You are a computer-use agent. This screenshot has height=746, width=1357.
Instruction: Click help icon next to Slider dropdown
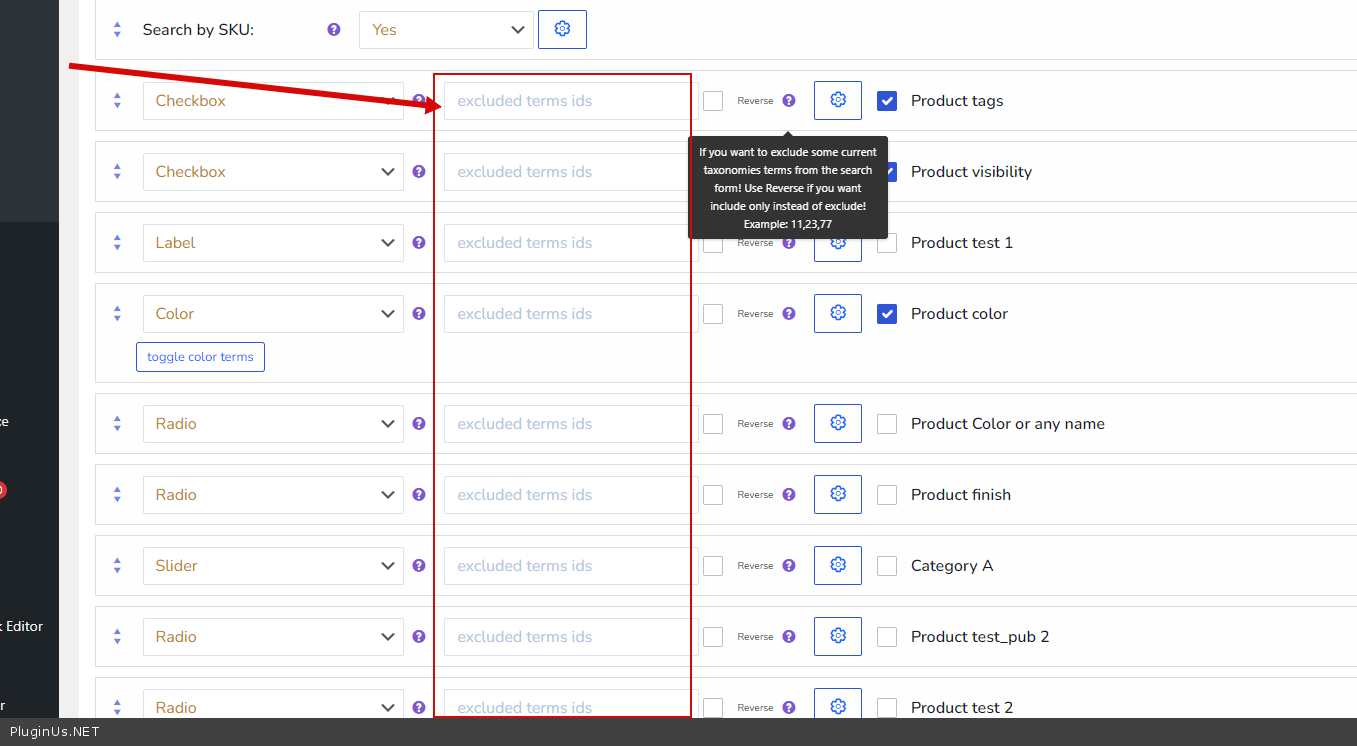tap(419, 566)
